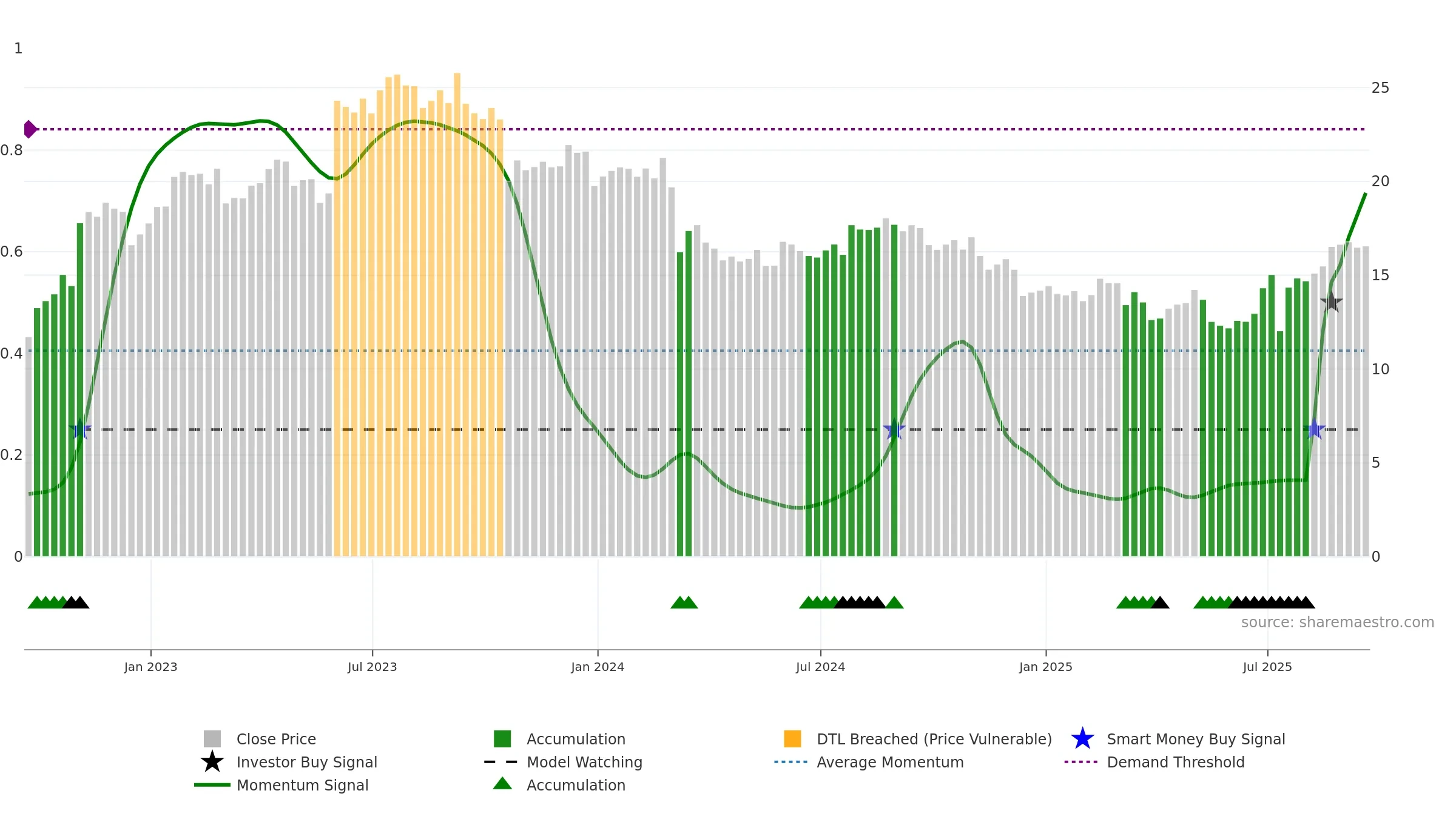Click the blue star marker near Sep 2024

pos(894,430)
